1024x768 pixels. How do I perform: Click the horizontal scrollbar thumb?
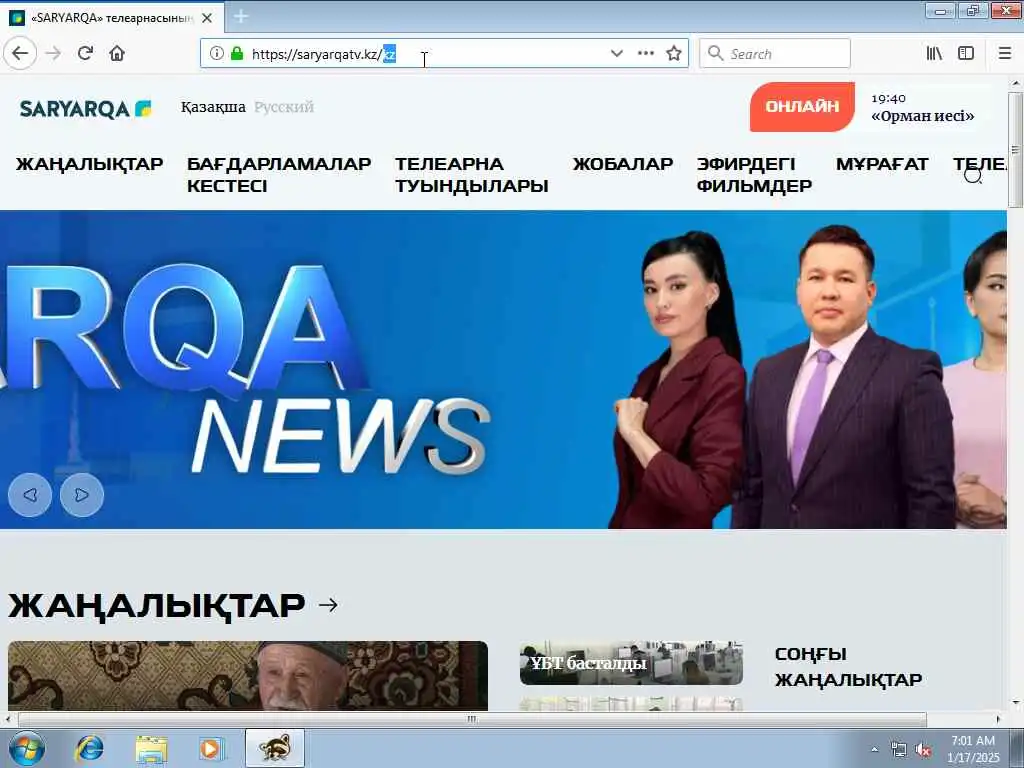coord(472,720)
